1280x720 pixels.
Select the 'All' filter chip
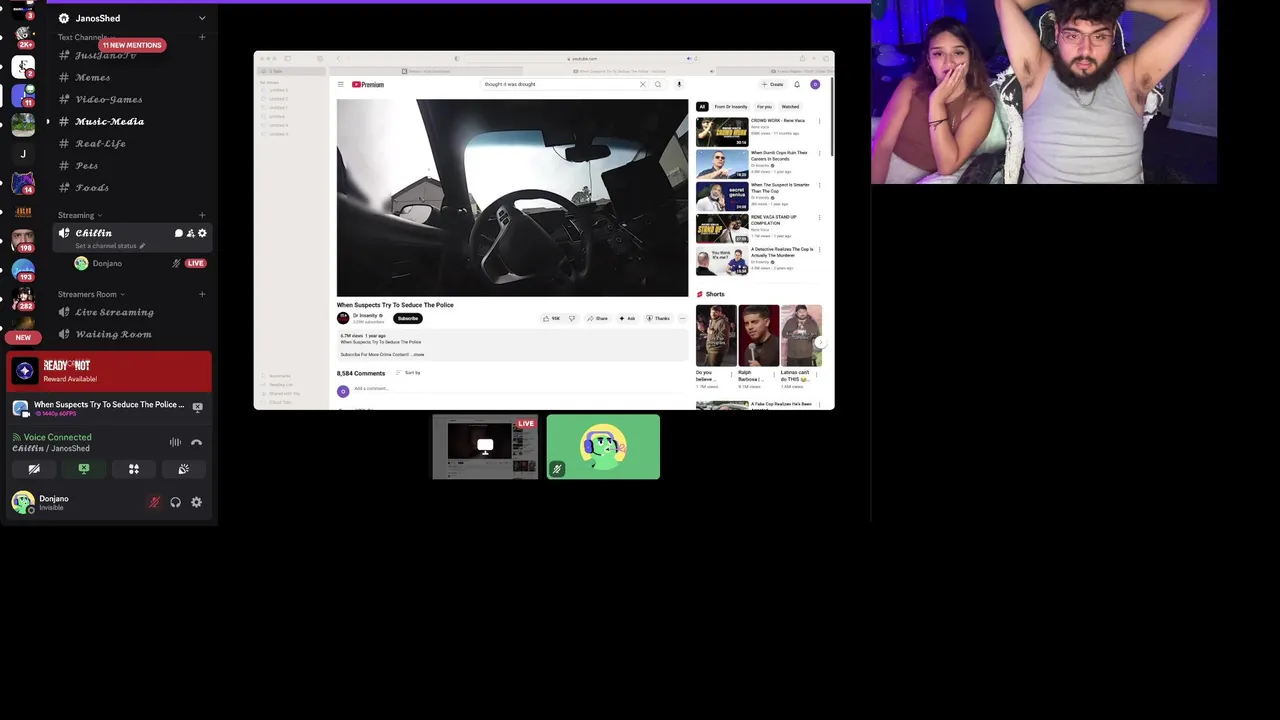(x=702, y=107)
